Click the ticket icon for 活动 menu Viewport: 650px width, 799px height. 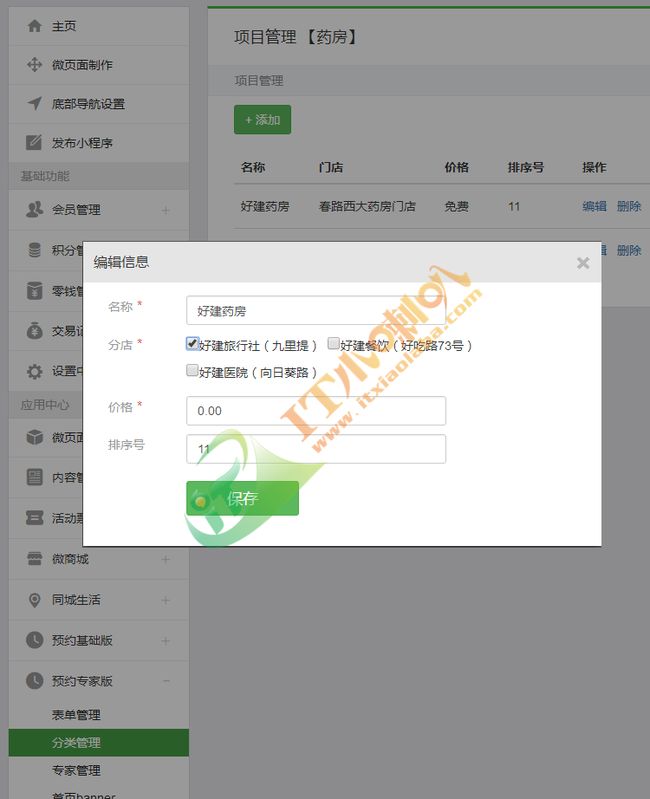pos(35,518)
